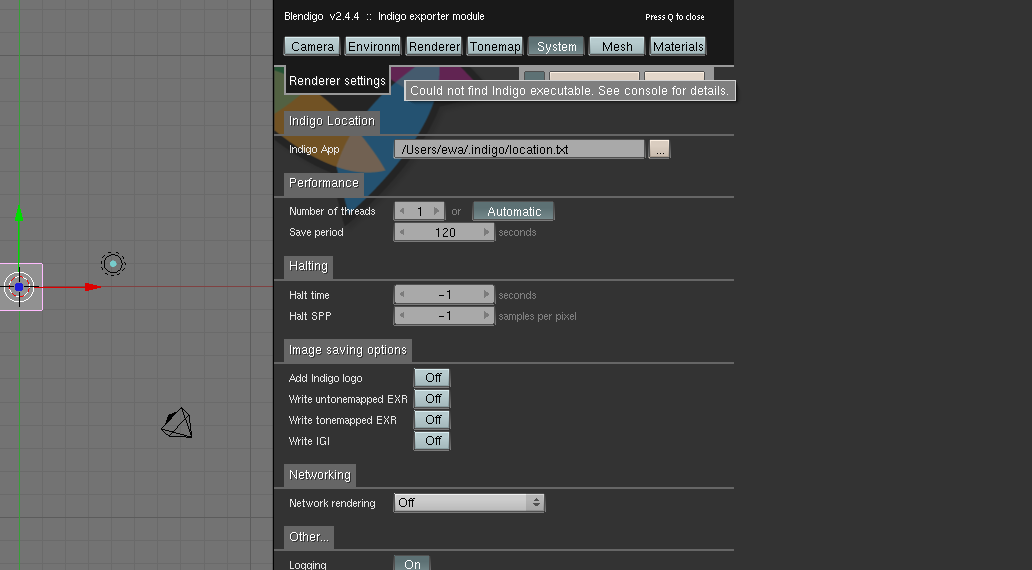Open the Renderer tab
Screen dimensions: 1032x570
[434, 46]
